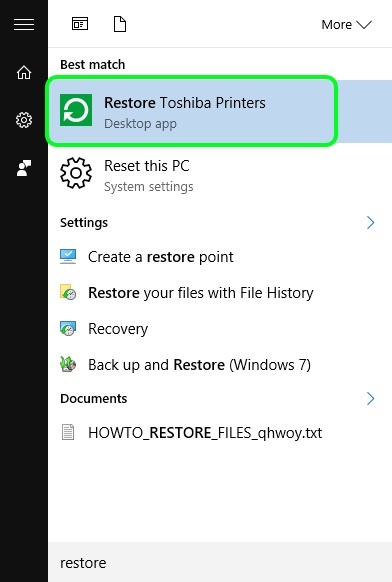Click the Create a restore point icon
The width and height of the screenshot is (392, 582).
coord(68,256)
